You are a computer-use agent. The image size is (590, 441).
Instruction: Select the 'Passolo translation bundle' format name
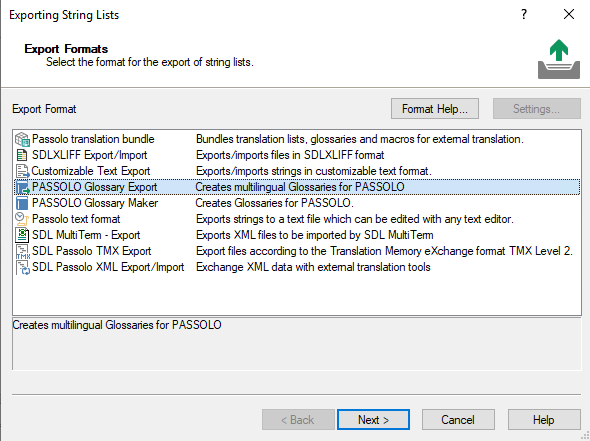click(x=93, y=139)
